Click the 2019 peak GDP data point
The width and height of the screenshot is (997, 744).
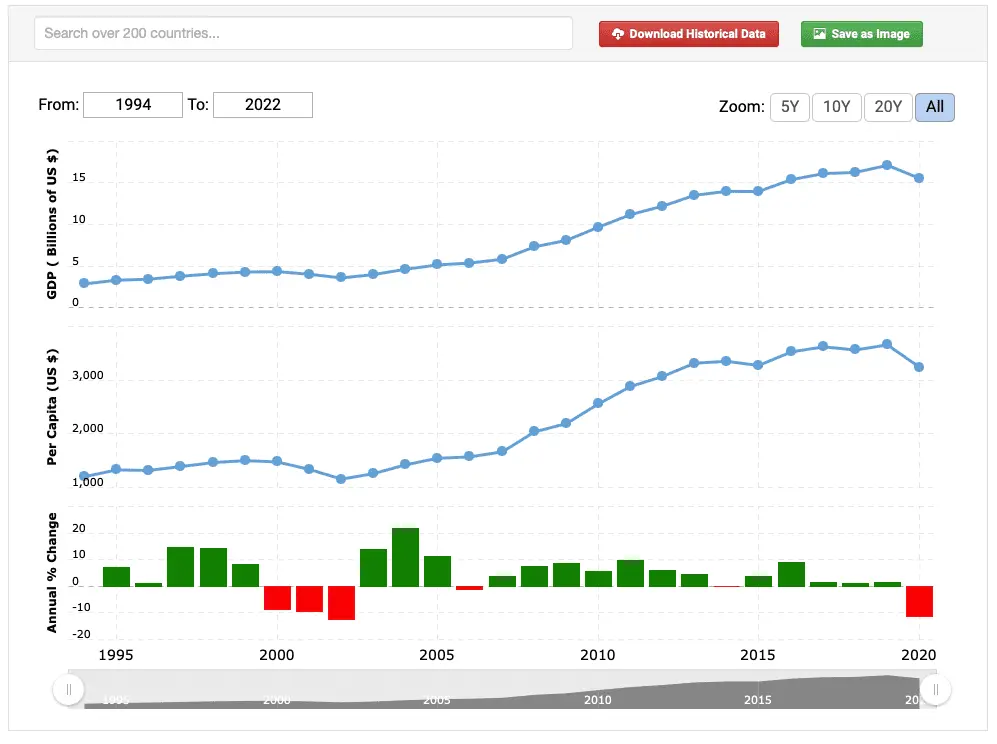[887, 165]
